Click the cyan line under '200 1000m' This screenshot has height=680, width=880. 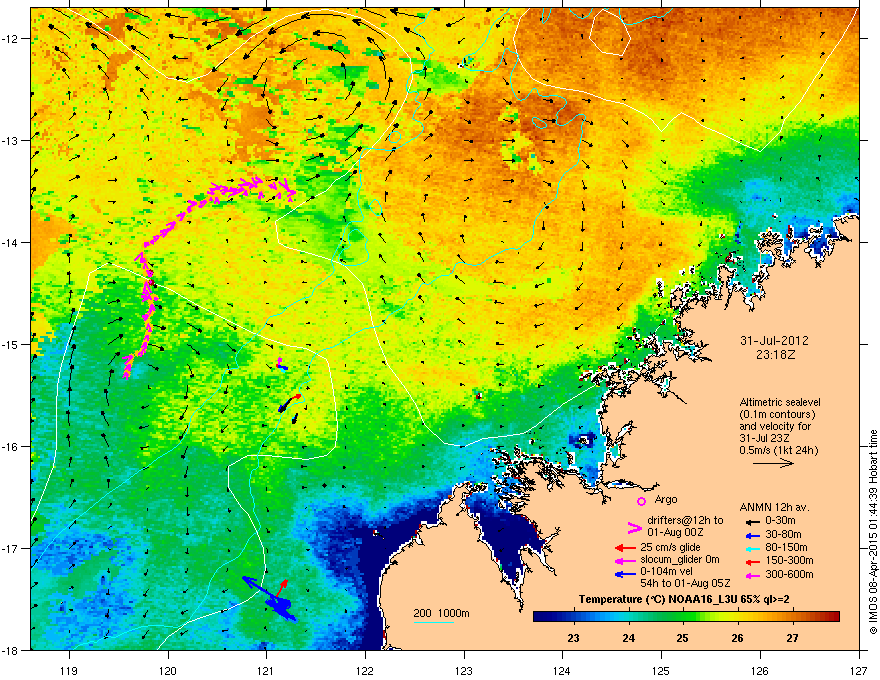click(x=433, y=622)
